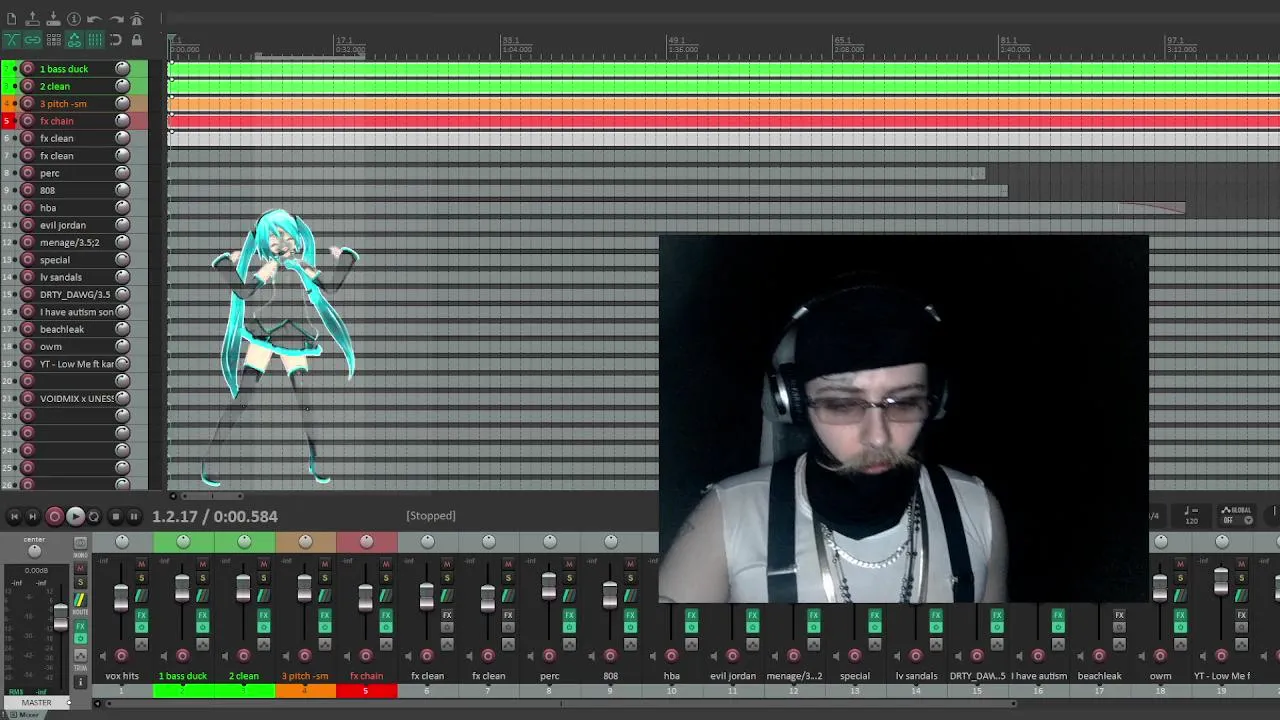The height and width of the screenshot is (720, 1280).
Task: Click the transport Stop button
Action: point(115,516)
